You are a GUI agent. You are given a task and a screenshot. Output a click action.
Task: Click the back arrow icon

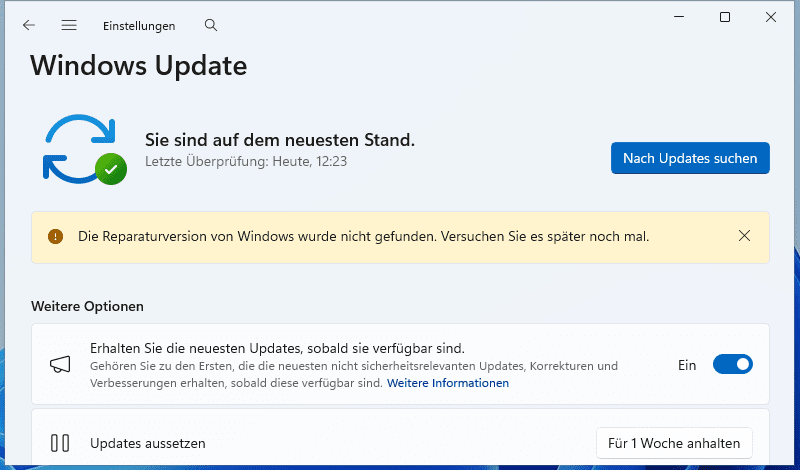[29, 25]
